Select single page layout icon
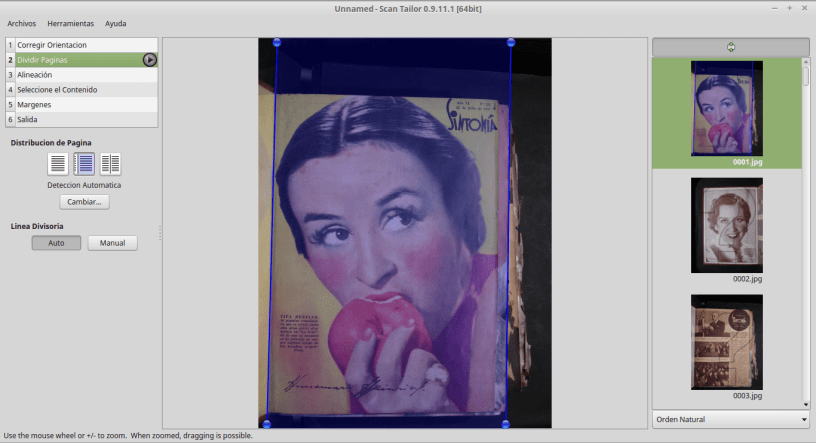Screen dimensions: 816x443 click(x=59, y=164)
